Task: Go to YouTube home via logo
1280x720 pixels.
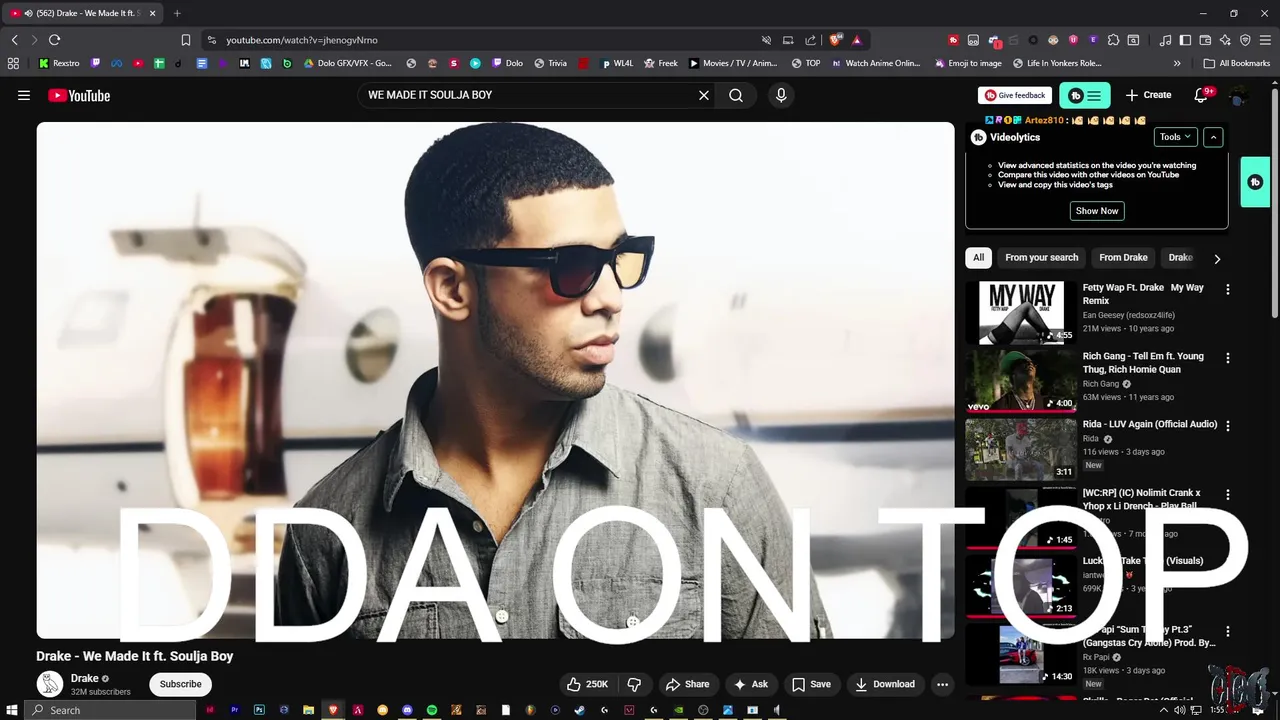Action: (x=79, y=95)
